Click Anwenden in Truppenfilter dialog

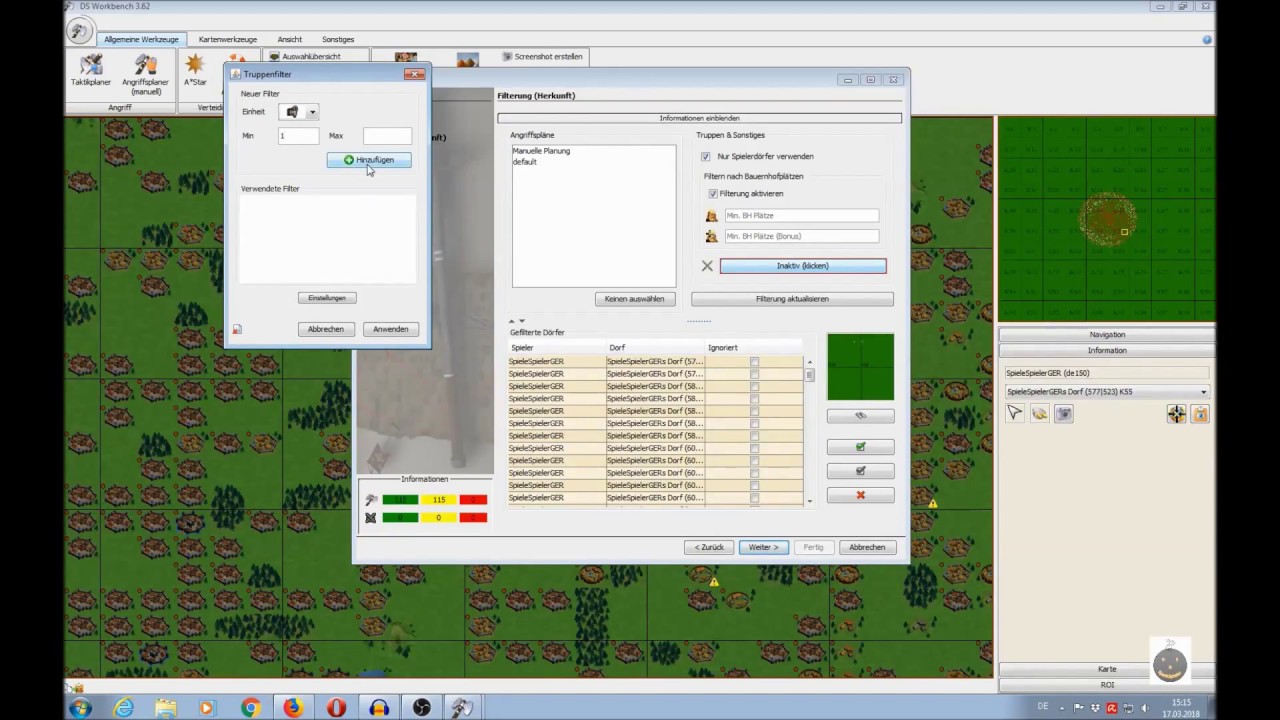(390, 329)
